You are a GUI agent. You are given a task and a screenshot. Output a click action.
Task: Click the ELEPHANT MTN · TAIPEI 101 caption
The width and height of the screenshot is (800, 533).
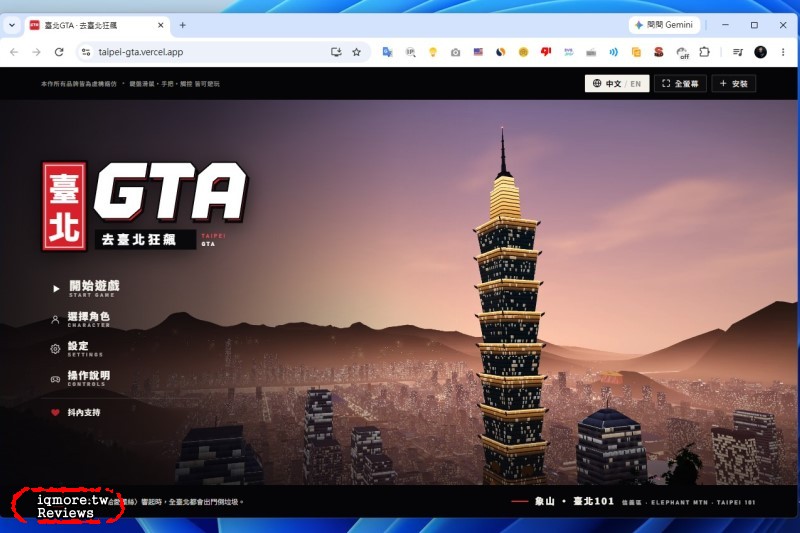point(703,502)
